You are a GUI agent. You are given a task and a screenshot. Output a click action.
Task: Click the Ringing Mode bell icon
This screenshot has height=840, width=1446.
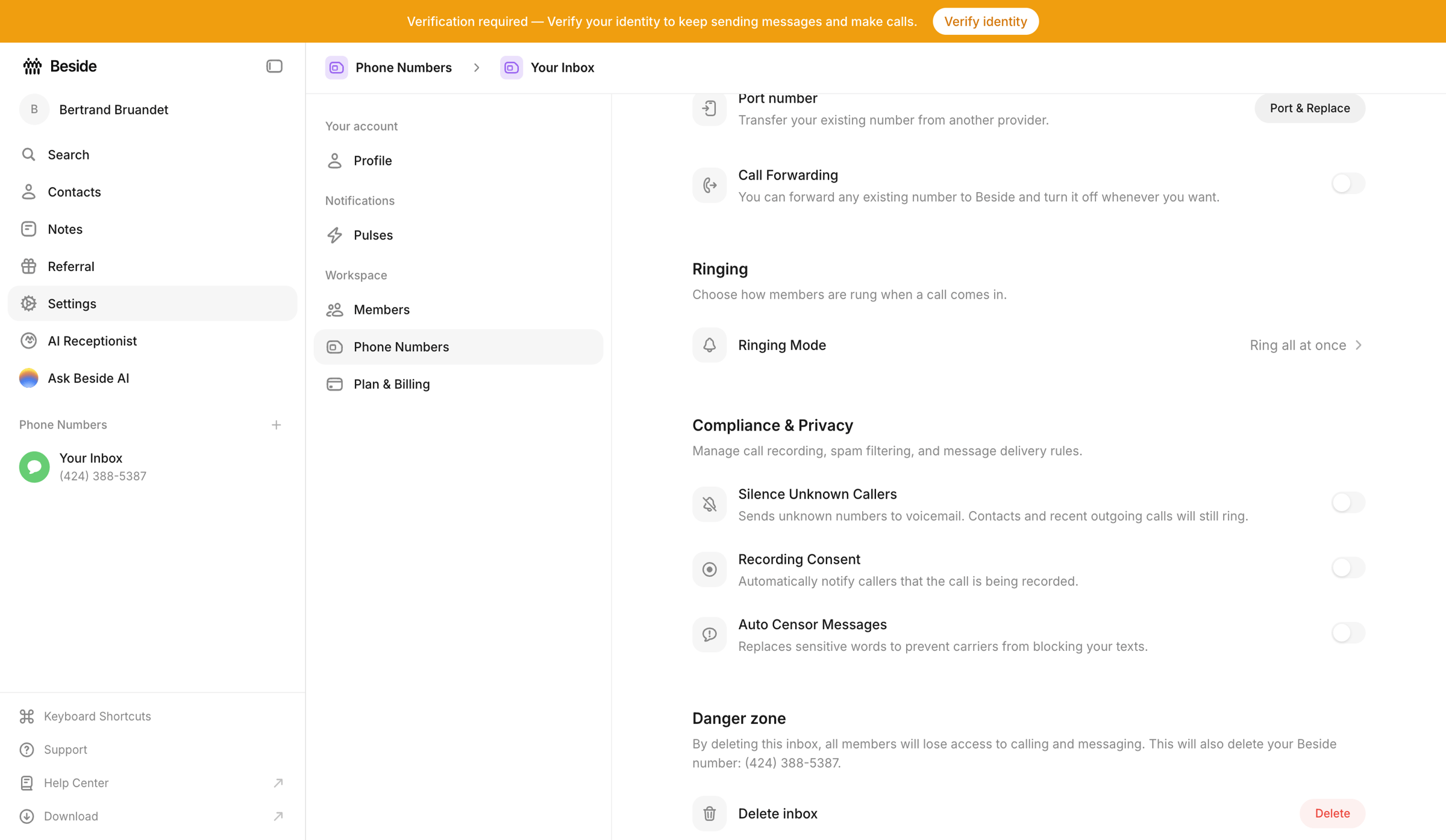coord(709,345)
